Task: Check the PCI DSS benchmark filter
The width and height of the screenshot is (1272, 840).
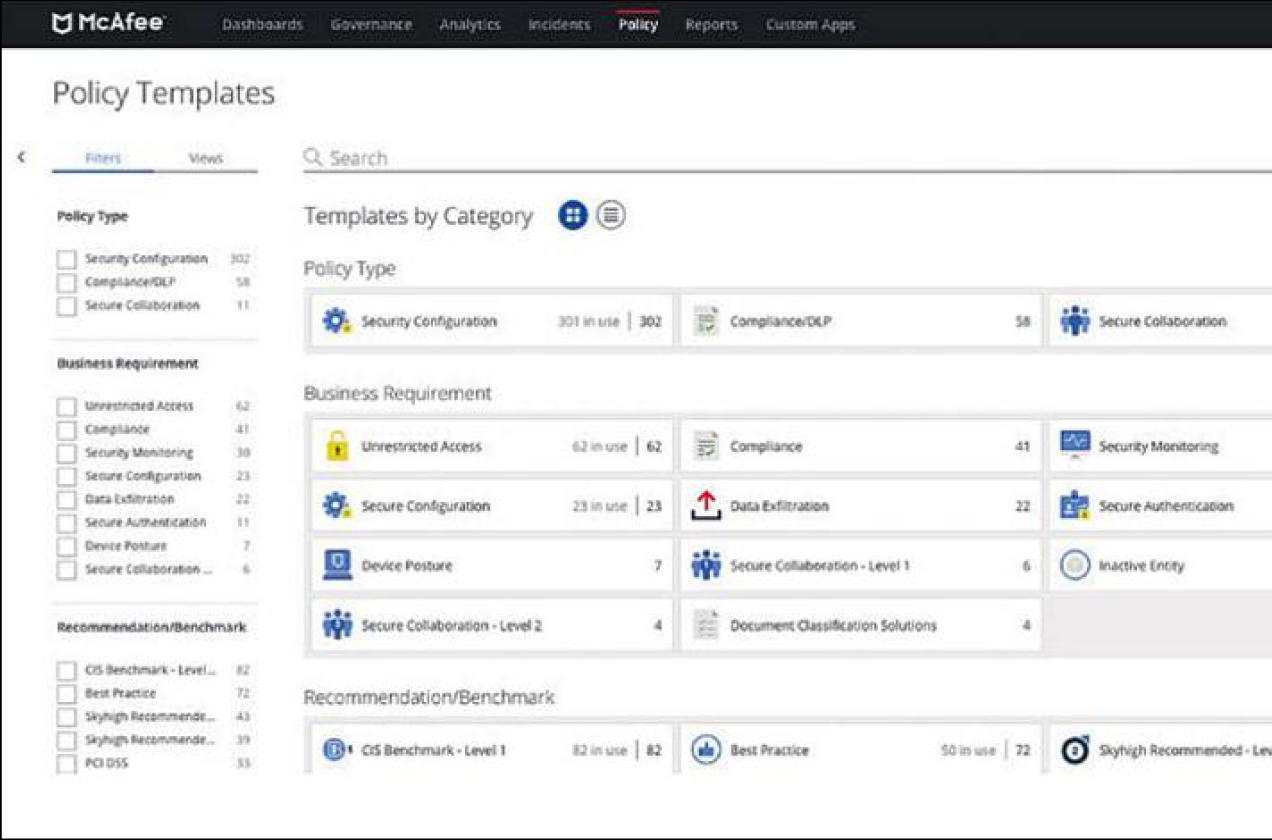Action: 66,764
